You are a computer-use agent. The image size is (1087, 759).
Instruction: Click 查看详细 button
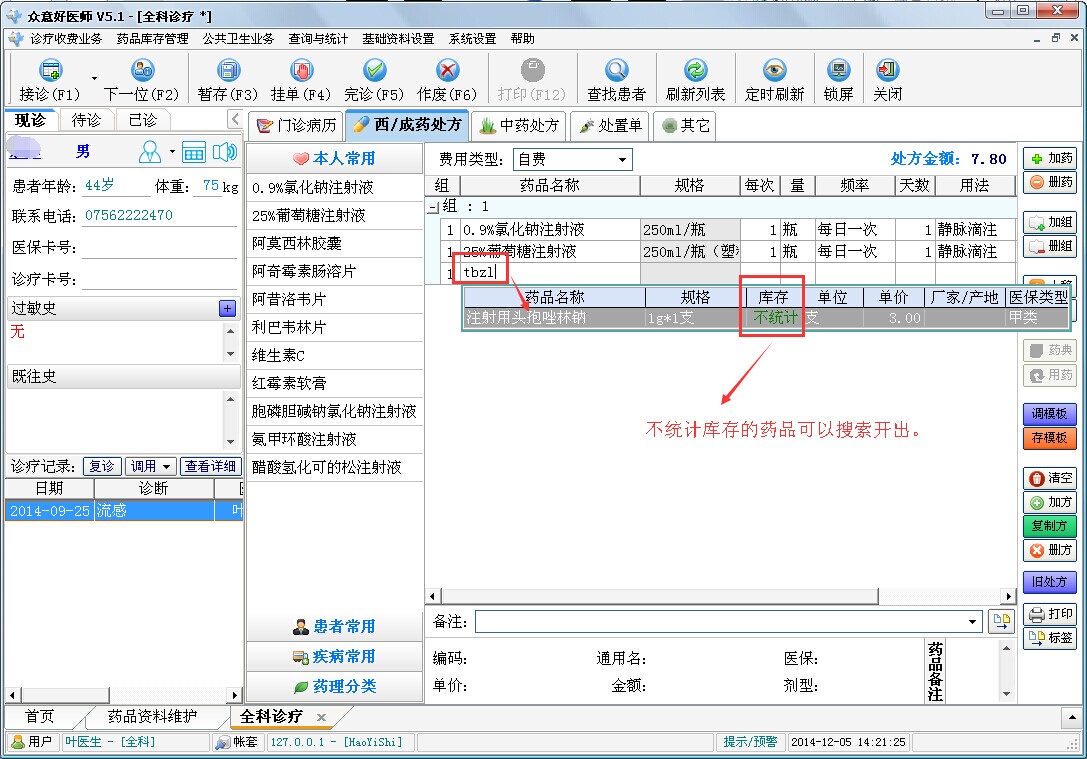point(210,466)
